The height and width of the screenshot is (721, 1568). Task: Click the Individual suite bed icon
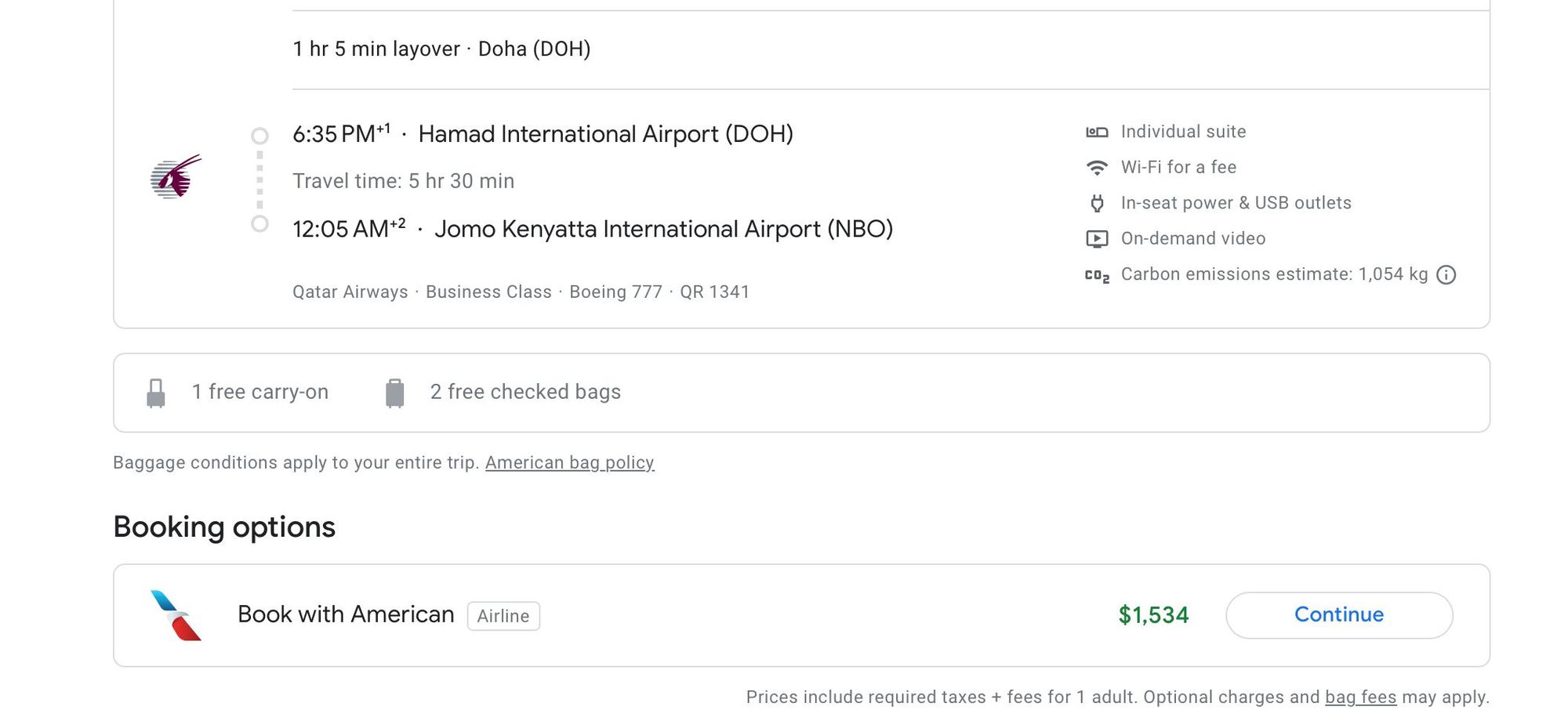[1097, 132]
